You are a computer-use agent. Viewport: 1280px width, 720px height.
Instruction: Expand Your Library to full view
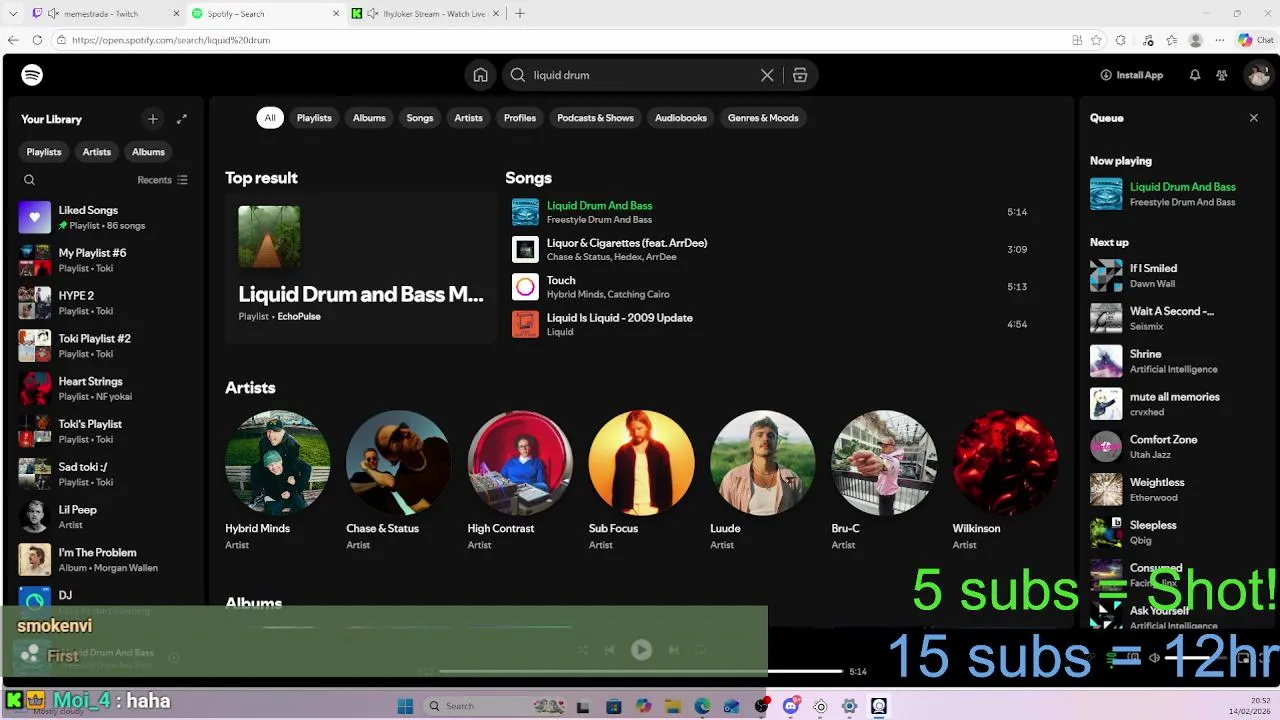click(x=182, y=119)
